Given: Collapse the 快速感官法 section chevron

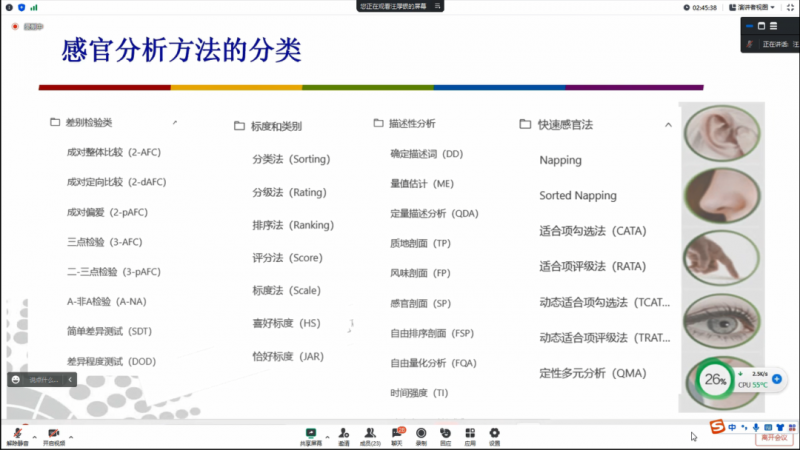Looking at the screenshot, I should click(x=668, y=125).
